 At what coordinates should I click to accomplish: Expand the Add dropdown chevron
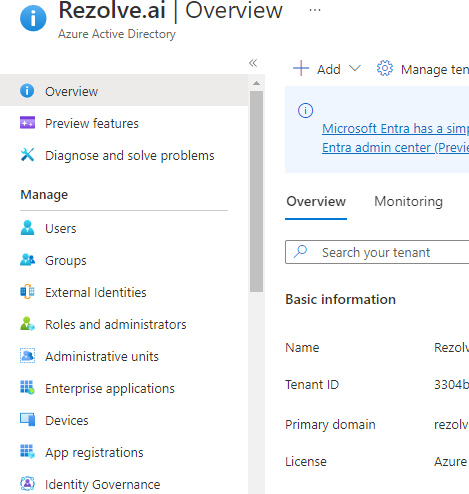pos(355,69)
